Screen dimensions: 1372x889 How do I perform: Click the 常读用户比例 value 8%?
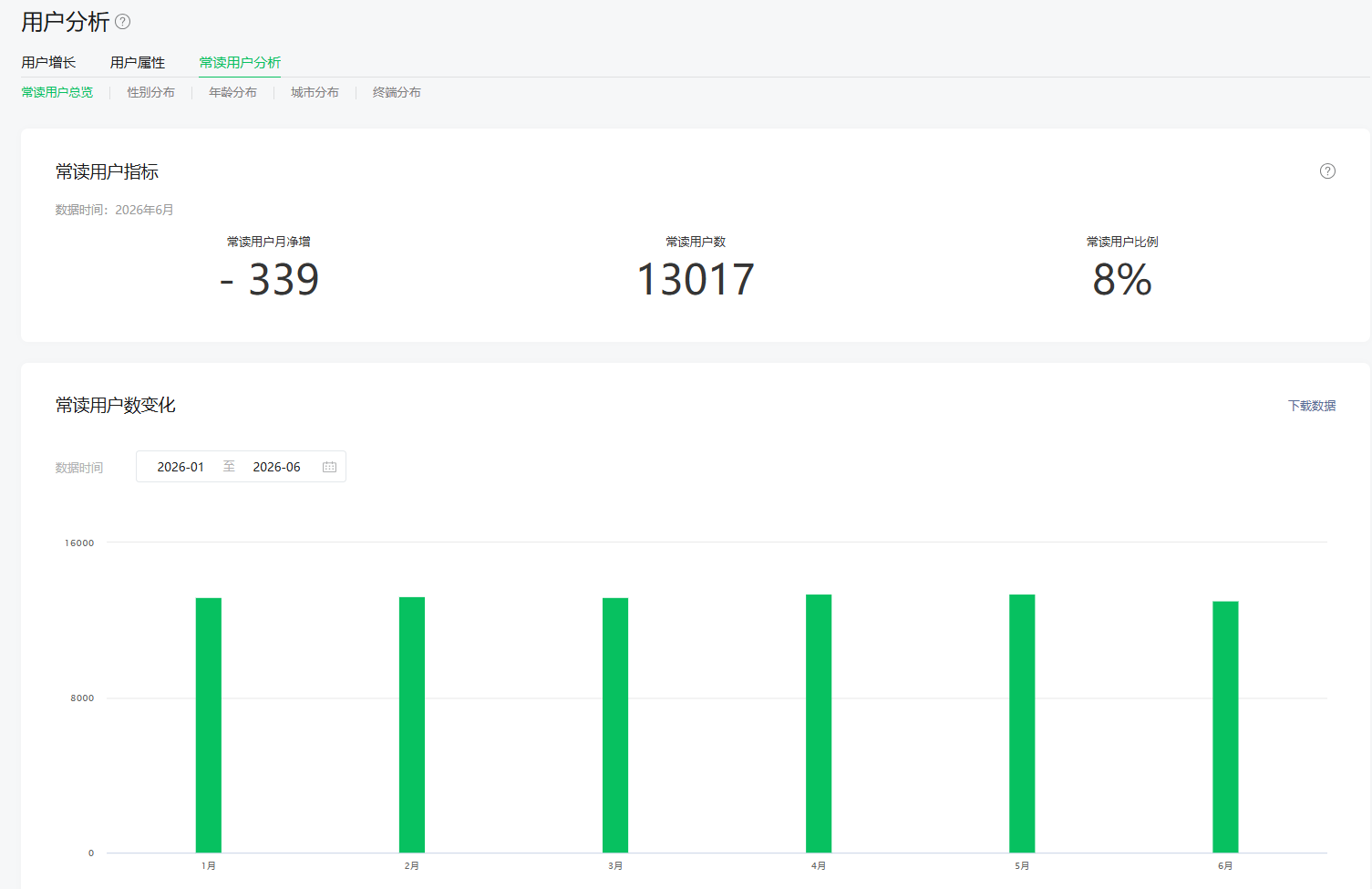coord(1122,279)
